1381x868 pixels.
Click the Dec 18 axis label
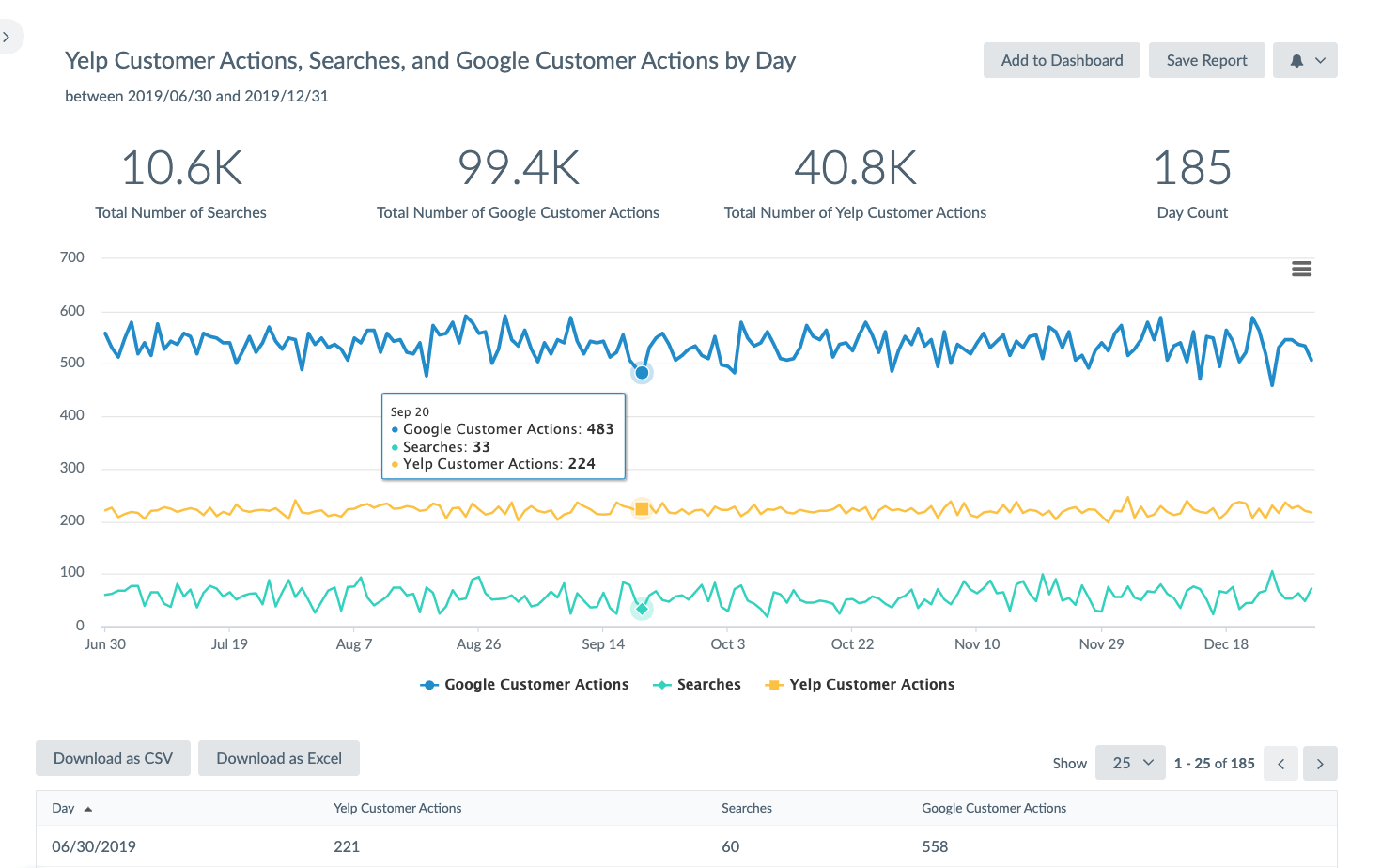pos(1226,644)
